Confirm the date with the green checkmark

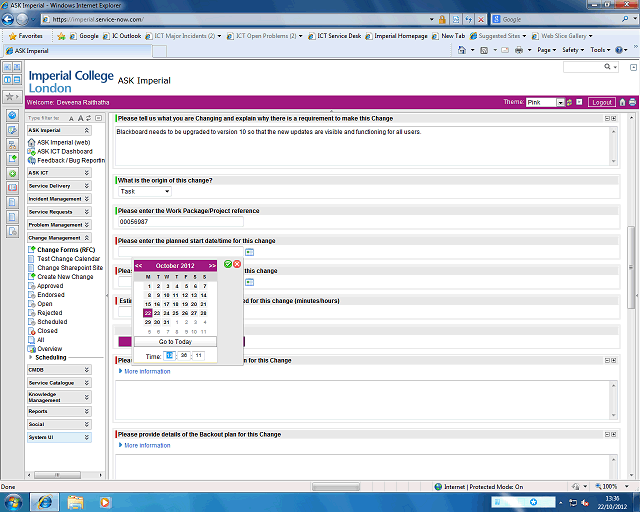click(228, 264)
